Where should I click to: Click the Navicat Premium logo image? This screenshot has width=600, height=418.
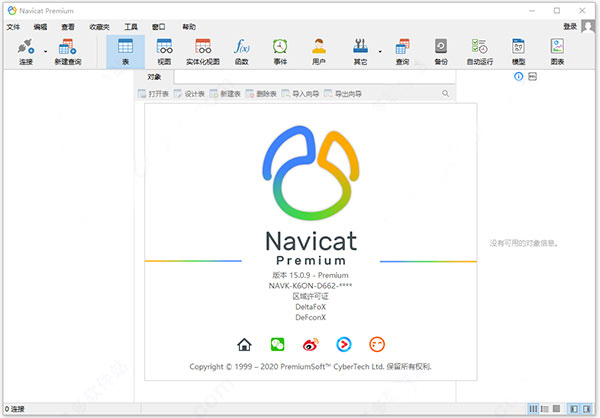click(311, 173)
